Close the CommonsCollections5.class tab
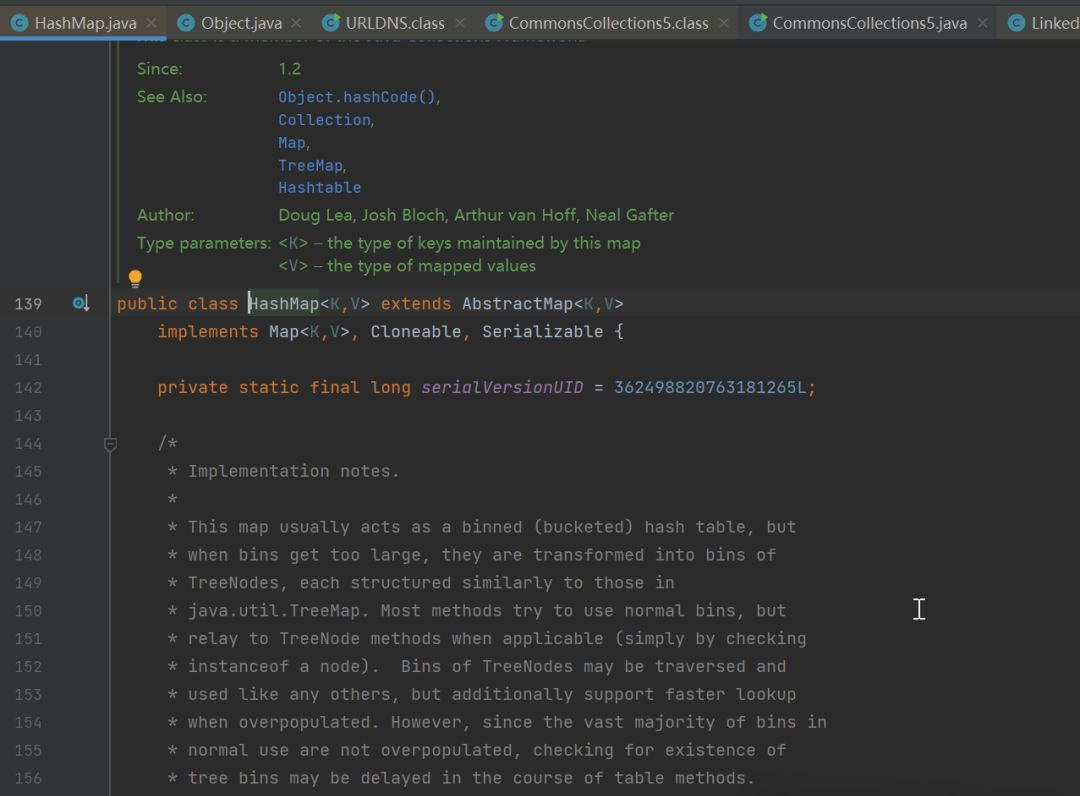This screenshot has height=796, width=1080. (724, 23)
